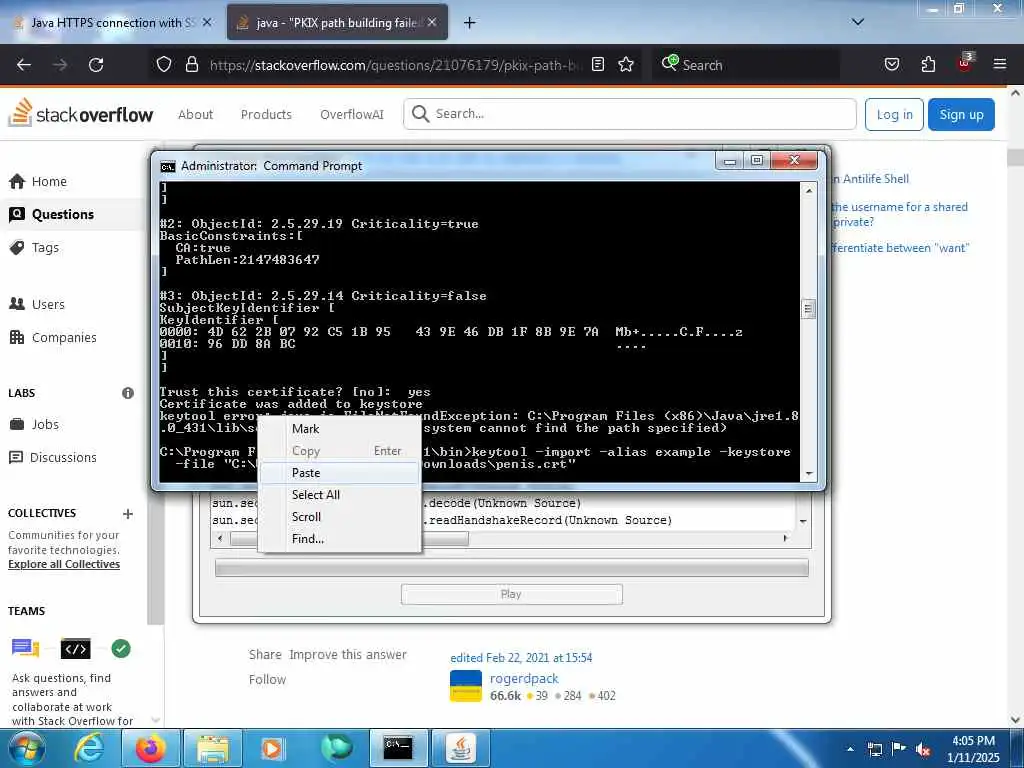Click Command Prompt scrollbar up arrow
The height and width of the screenshot is (768, 1024).
click(x=808, y=191)
